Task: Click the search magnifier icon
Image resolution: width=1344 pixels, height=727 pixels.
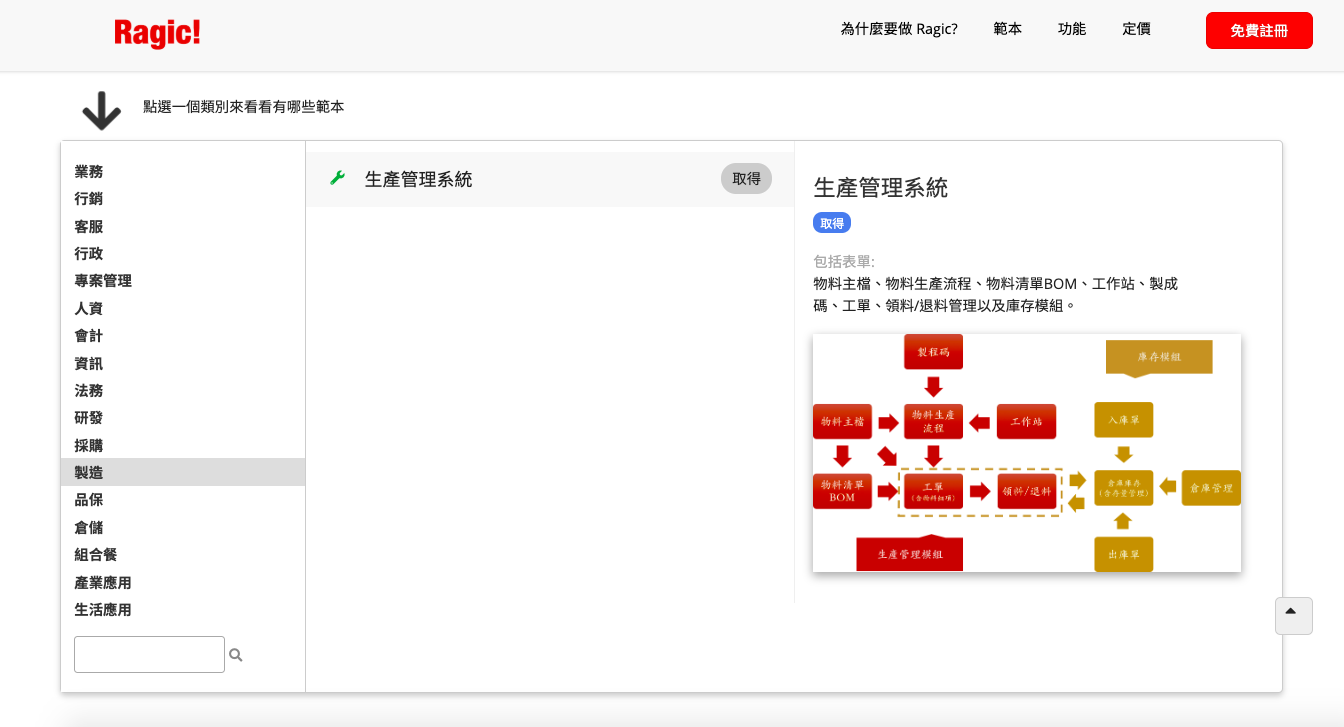Action: pyautogui.click(x=236, y=655)
